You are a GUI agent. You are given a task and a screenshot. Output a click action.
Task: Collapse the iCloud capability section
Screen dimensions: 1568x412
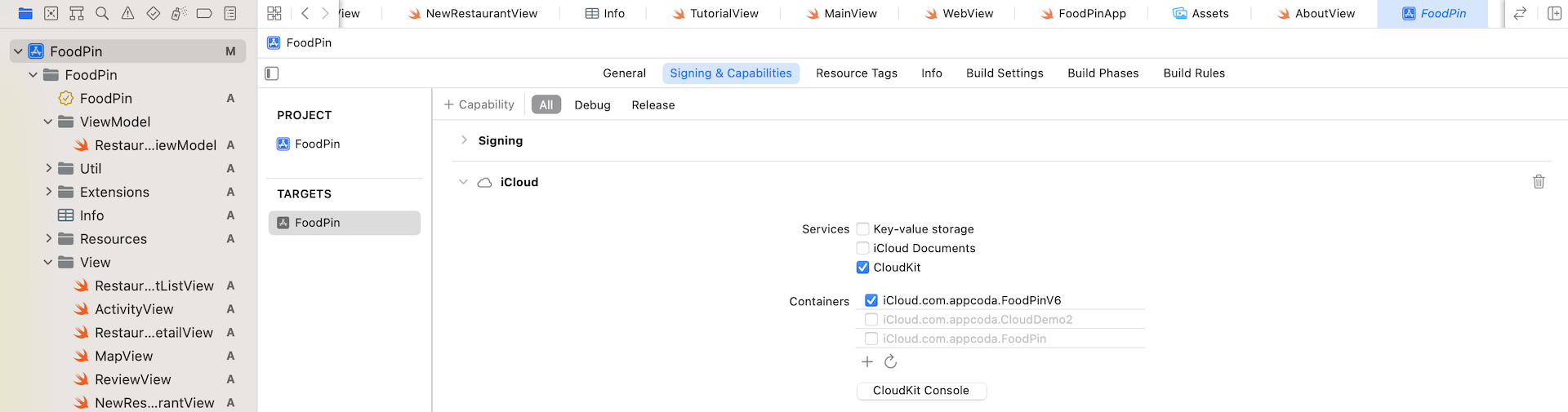(463, 182)
